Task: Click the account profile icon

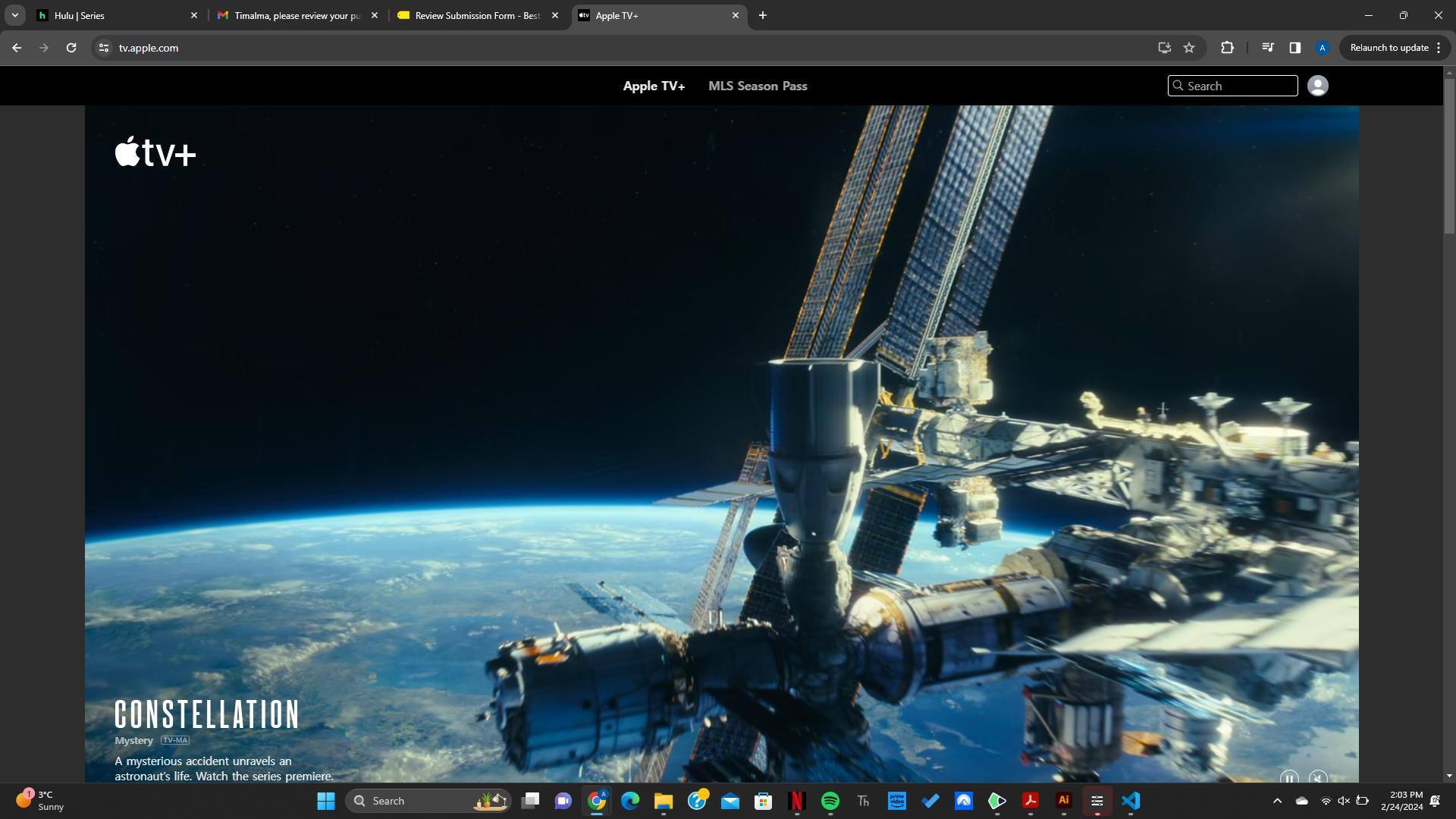Action: (1317, 86)
